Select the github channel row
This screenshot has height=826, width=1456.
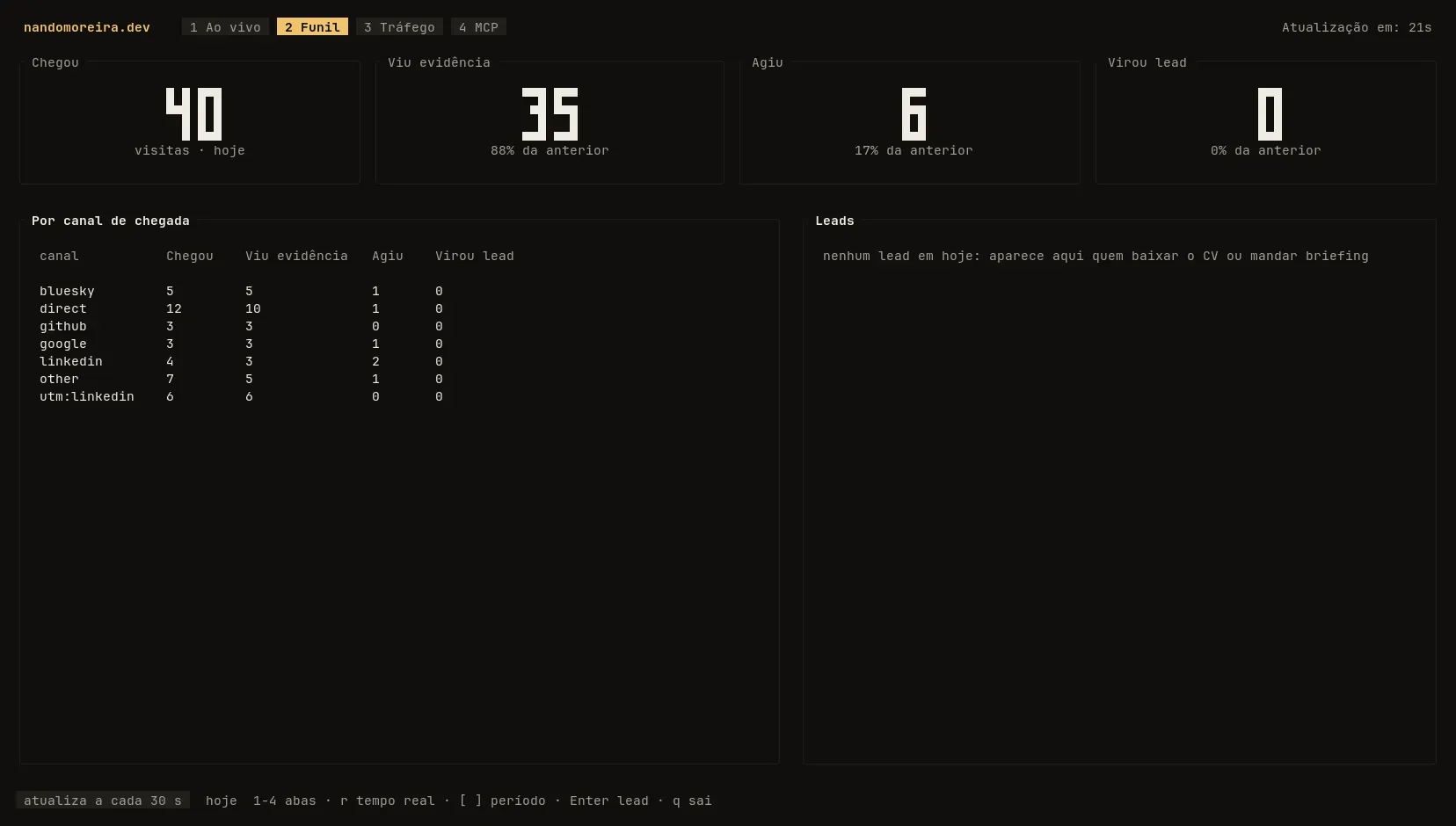(399, 326)
